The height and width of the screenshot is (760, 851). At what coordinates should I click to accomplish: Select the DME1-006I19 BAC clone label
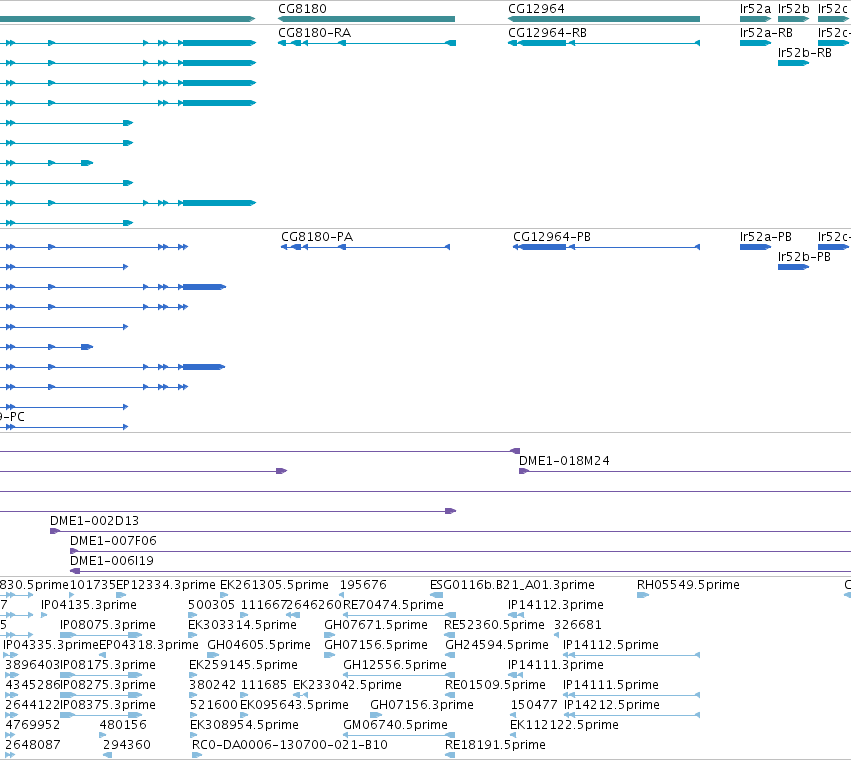point(112,561)
